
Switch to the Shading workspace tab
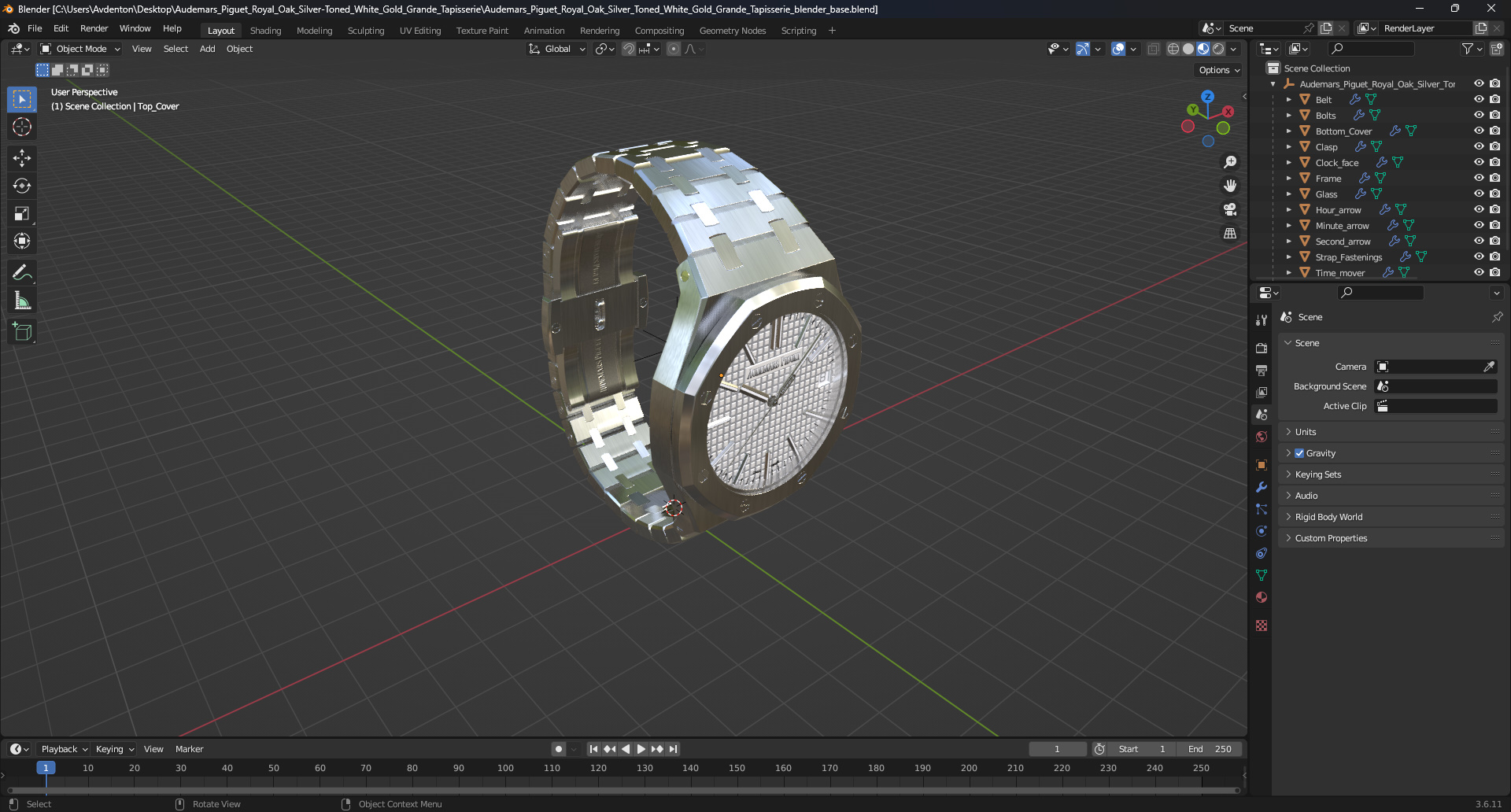tap(265, 31)
